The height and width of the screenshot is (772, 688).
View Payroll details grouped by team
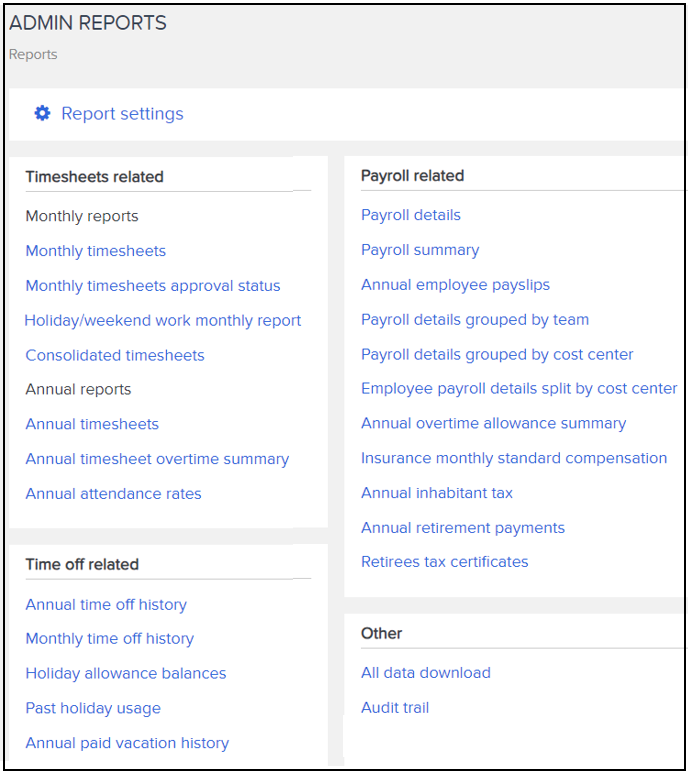475,320
